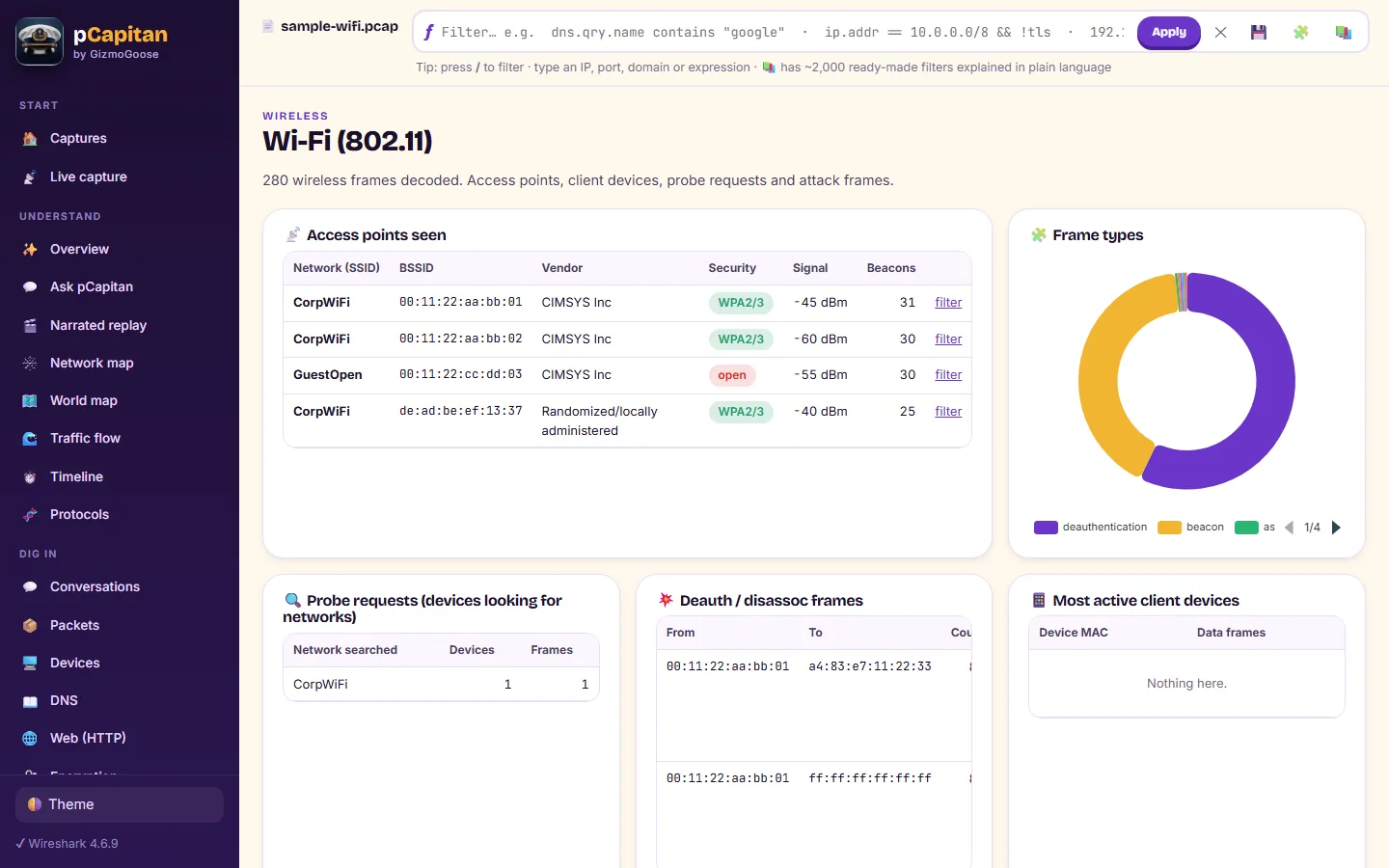Click the CorpWiFi probe request row

[441, 685]
